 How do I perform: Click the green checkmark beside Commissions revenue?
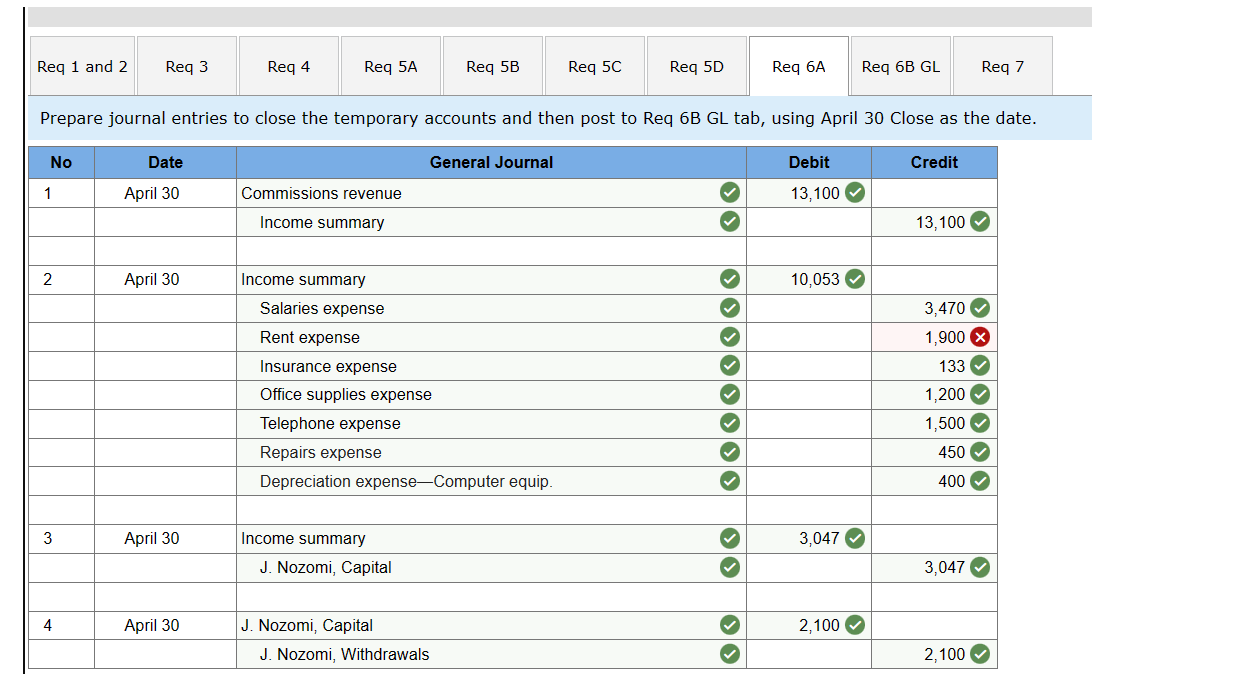[729, 193]
